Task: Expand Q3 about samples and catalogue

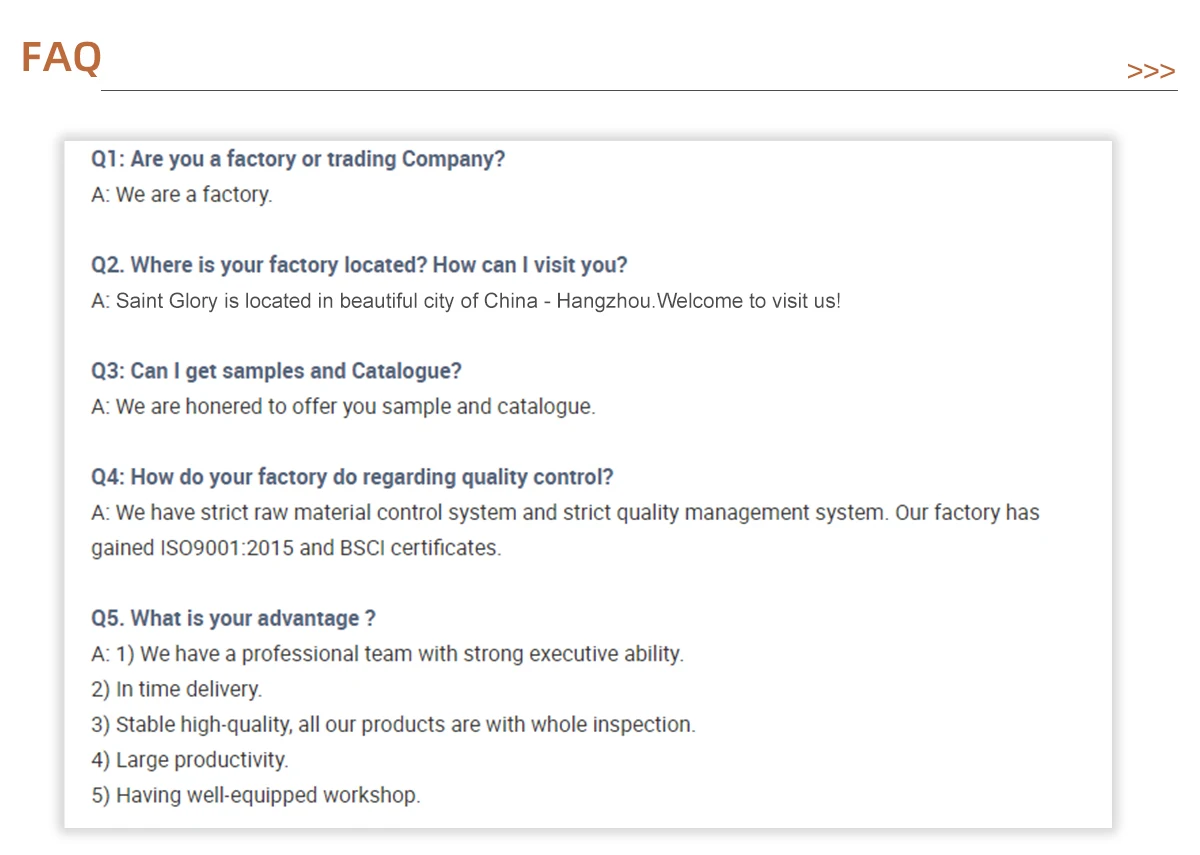Action: [276, 371]
